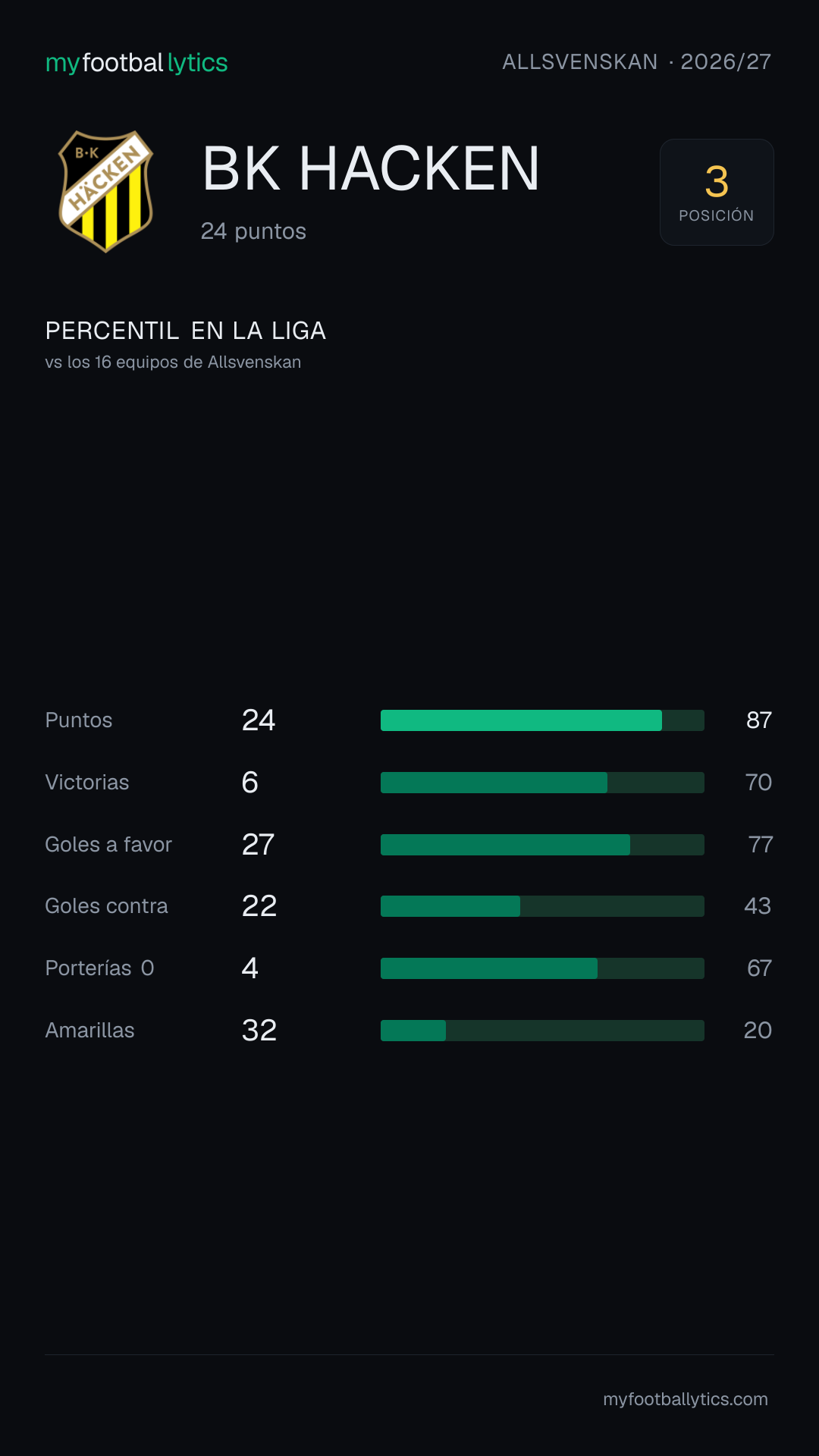
Task: Click the Amarillas stat label
Action: click(x=89, y=1031)
